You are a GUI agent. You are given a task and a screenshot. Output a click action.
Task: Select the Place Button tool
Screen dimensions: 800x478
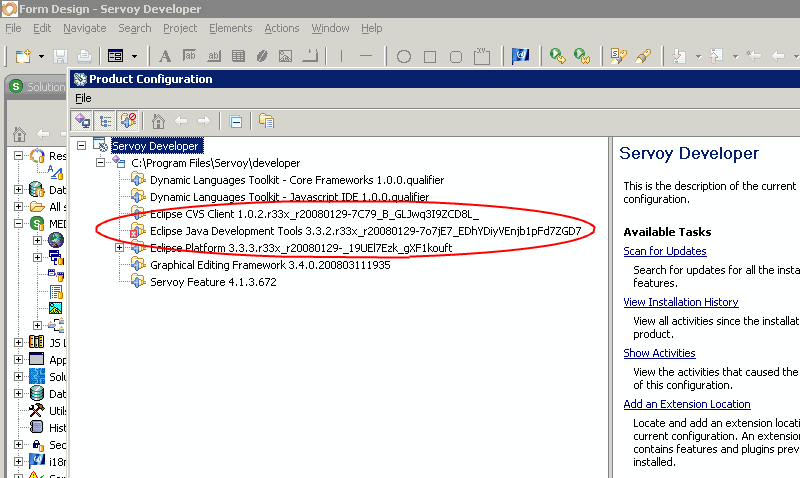pos(214,56)
